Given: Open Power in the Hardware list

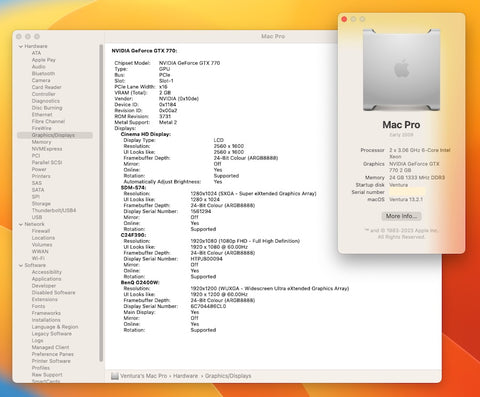Looking at the screenshot, I should (x=39, y=169).
